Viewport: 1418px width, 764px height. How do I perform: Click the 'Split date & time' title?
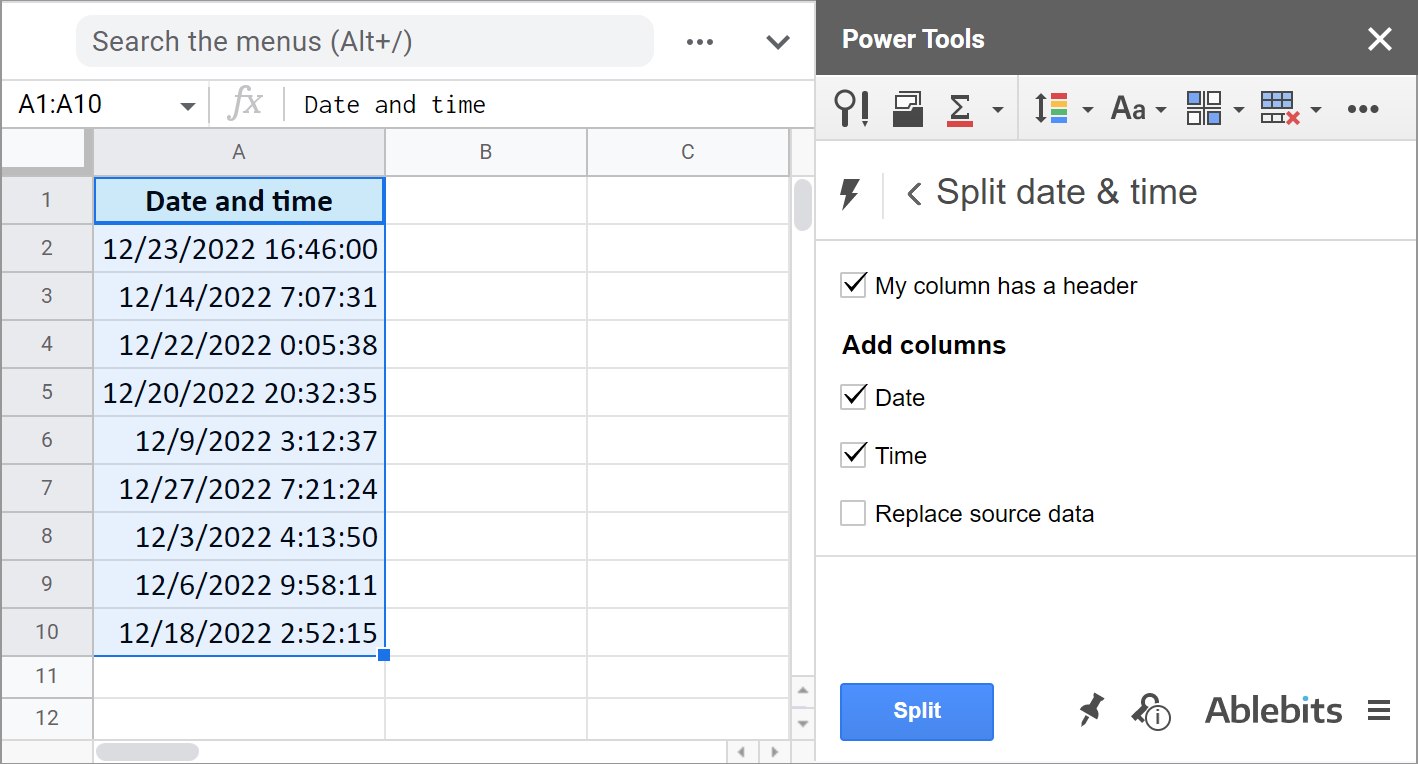(x=1066, y=192)
